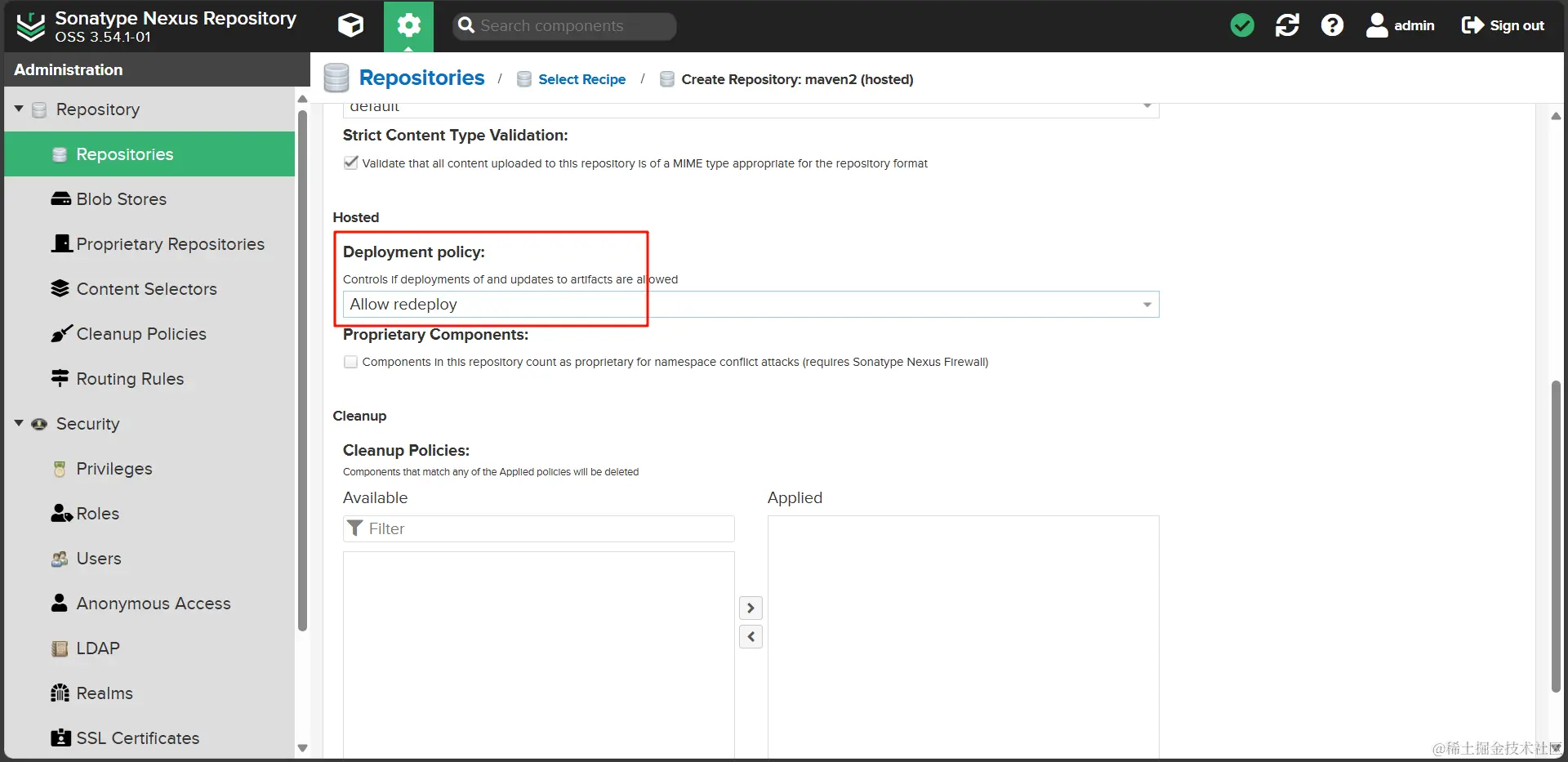Move policy to Applied with right arrow
Image resolution: width=1568 pixels, height=762 pixels.
coord(751,608)
